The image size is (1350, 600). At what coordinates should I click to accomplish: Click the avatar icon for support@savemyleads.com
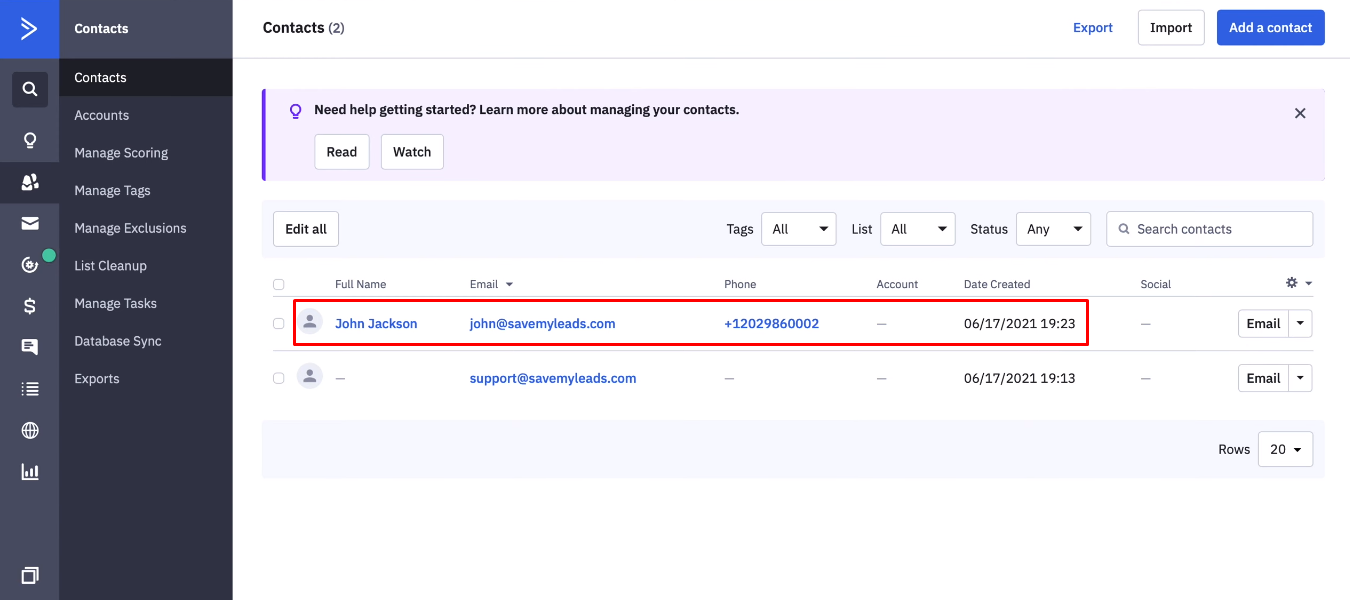[x=310, y=377]
